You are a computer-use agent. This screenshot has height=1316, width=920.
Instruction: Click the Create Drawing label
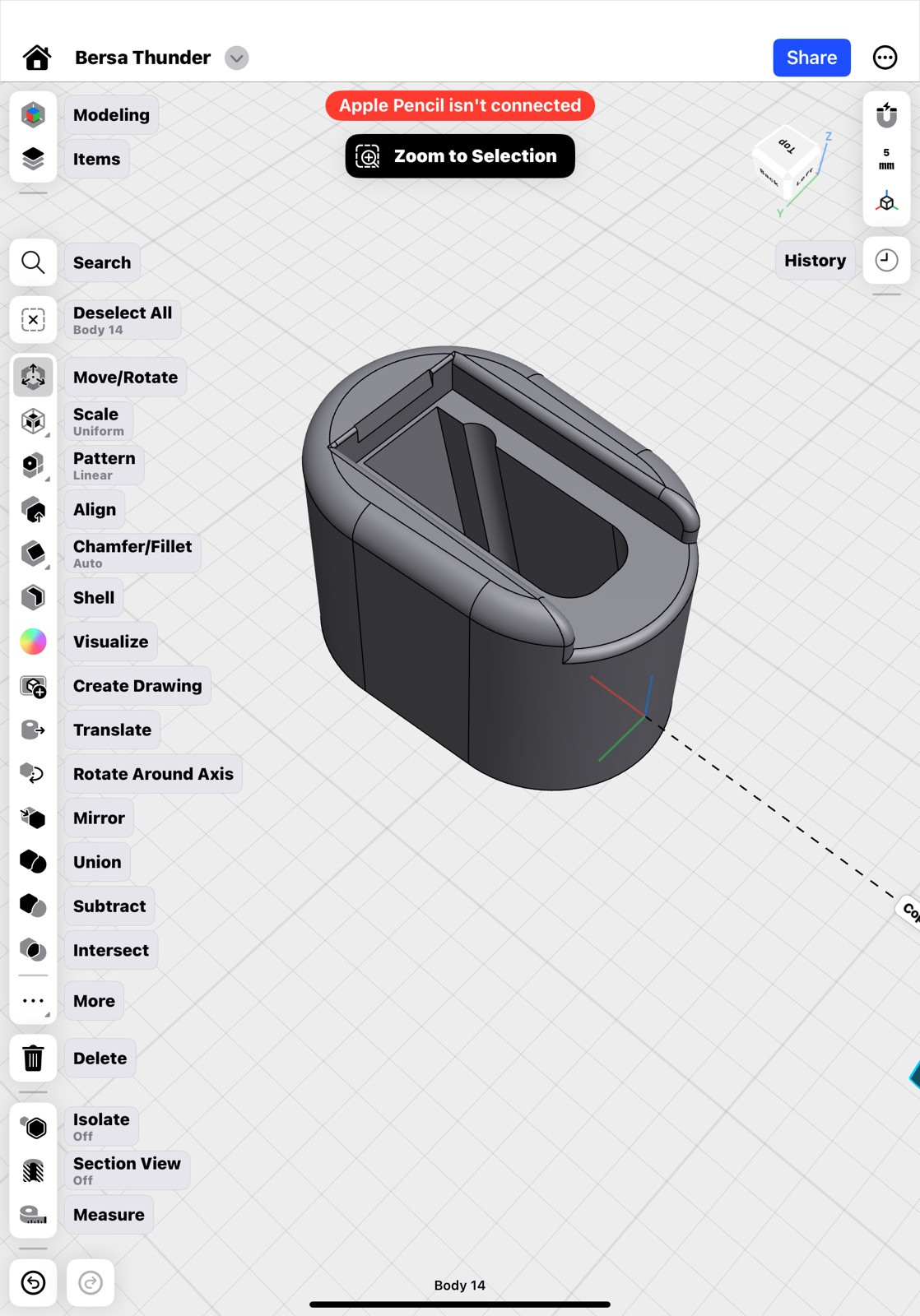tap(137, 686)
